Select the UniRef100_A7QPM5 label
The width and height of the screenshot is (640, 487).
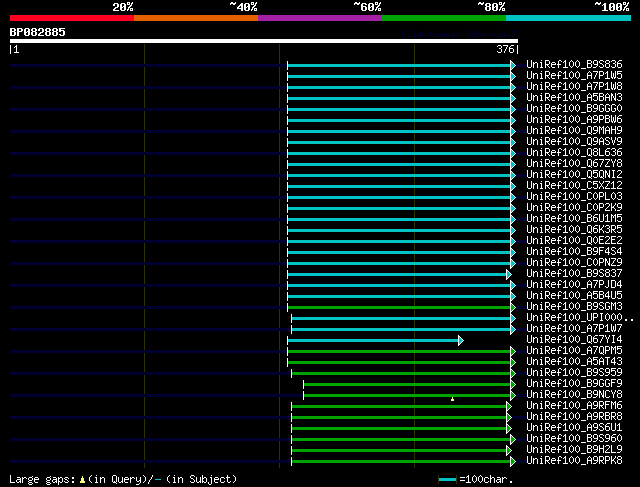coord(574,351)
